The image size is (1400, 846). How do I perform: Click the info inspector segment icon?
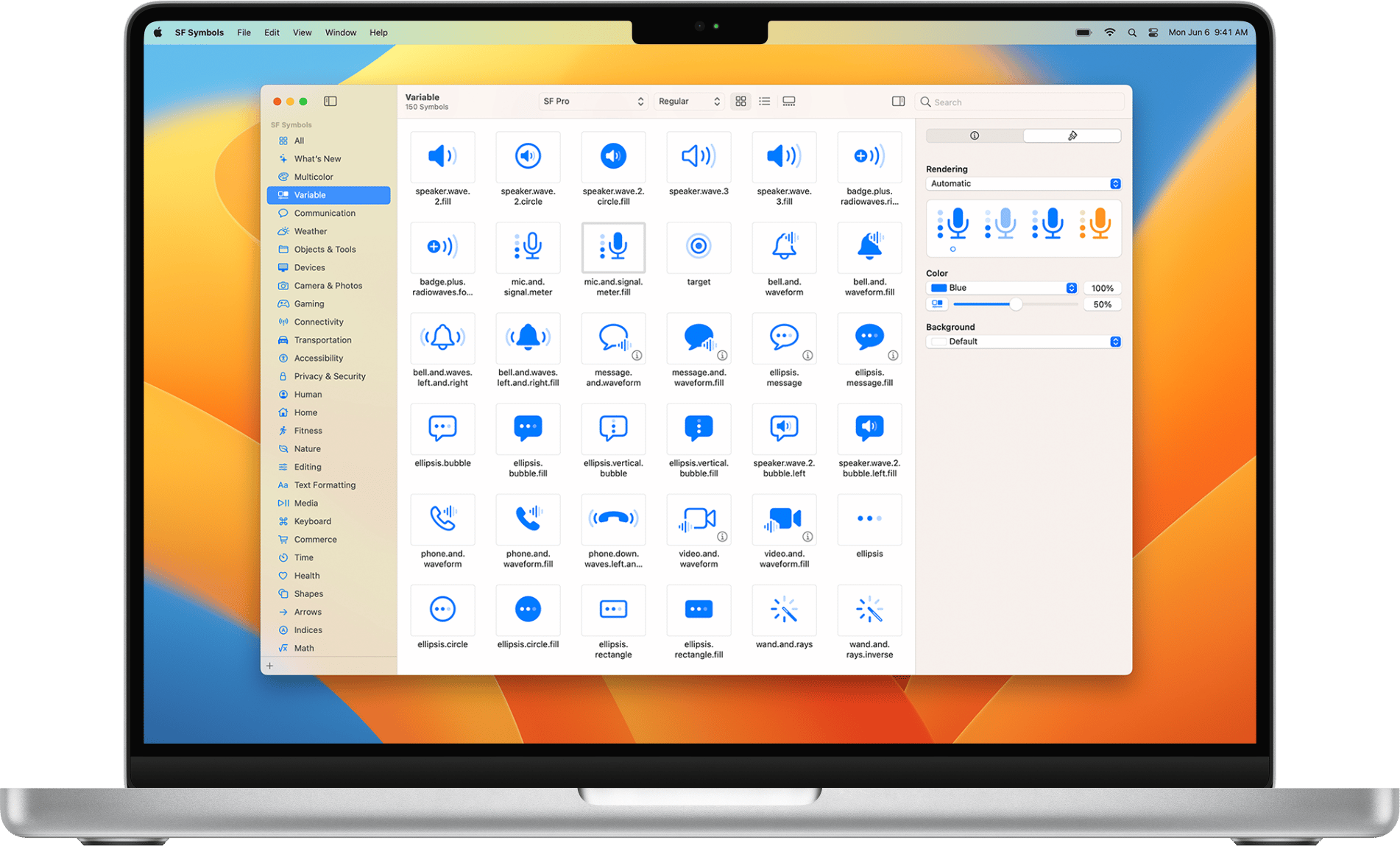point(973,135)
